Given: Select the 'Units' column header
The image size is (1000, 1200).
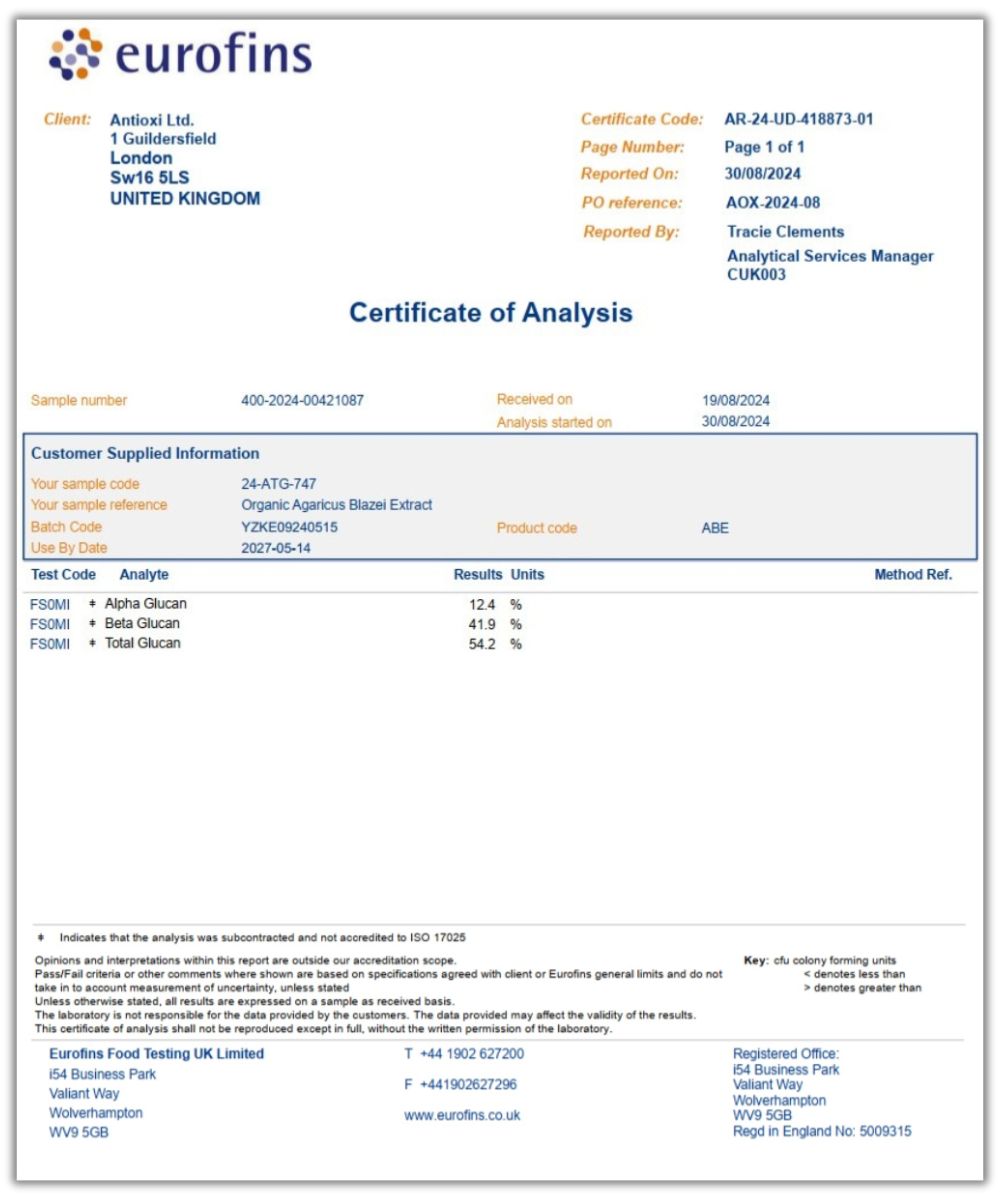Looking at the screenshot, I should (528, 575).
